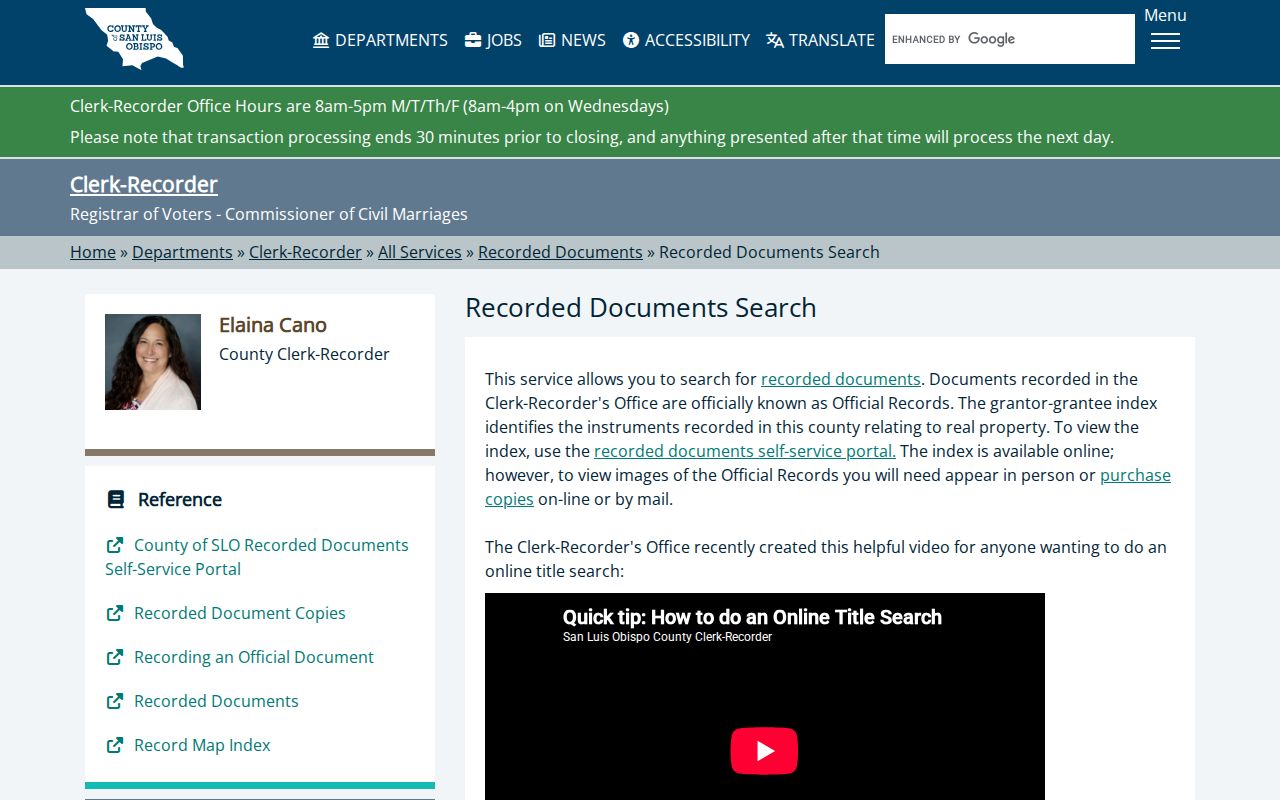Click external-link icon beside Recorded Document Copies

pyautogui.click(x=115, y=613)
